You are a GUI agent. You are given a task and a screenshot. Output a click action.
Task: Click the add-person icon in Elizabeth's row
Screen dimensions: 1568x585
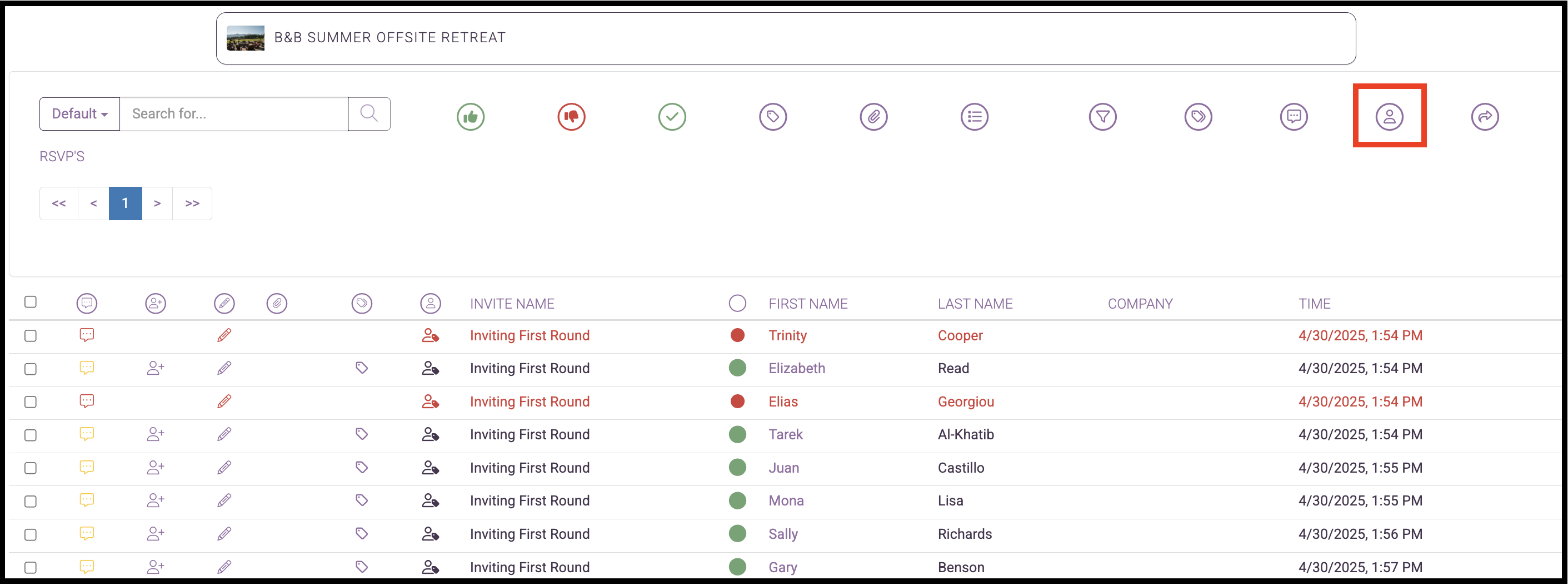(155, 368)
